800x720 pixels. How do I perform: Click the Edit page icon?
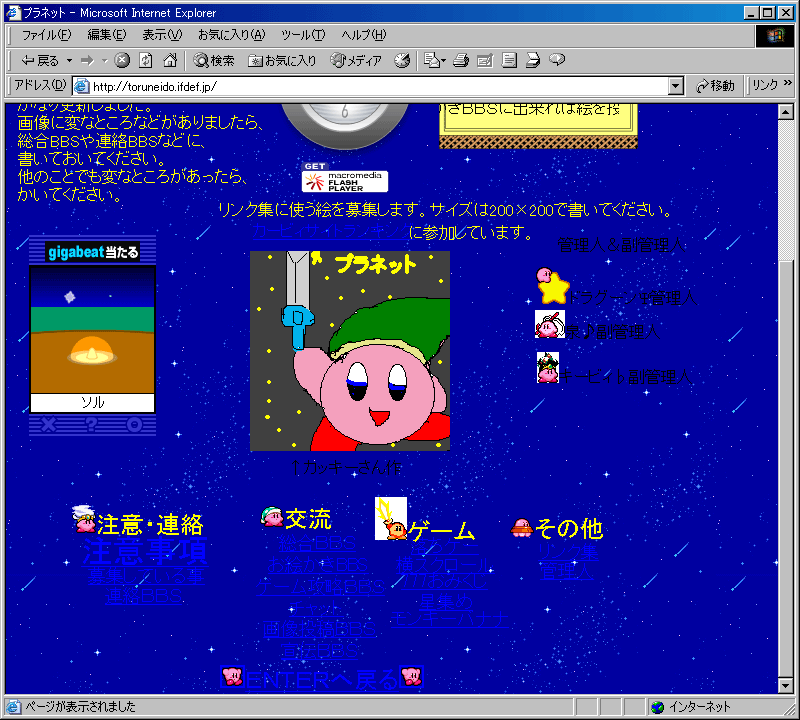pyautogui.click(x=485, y=60)
